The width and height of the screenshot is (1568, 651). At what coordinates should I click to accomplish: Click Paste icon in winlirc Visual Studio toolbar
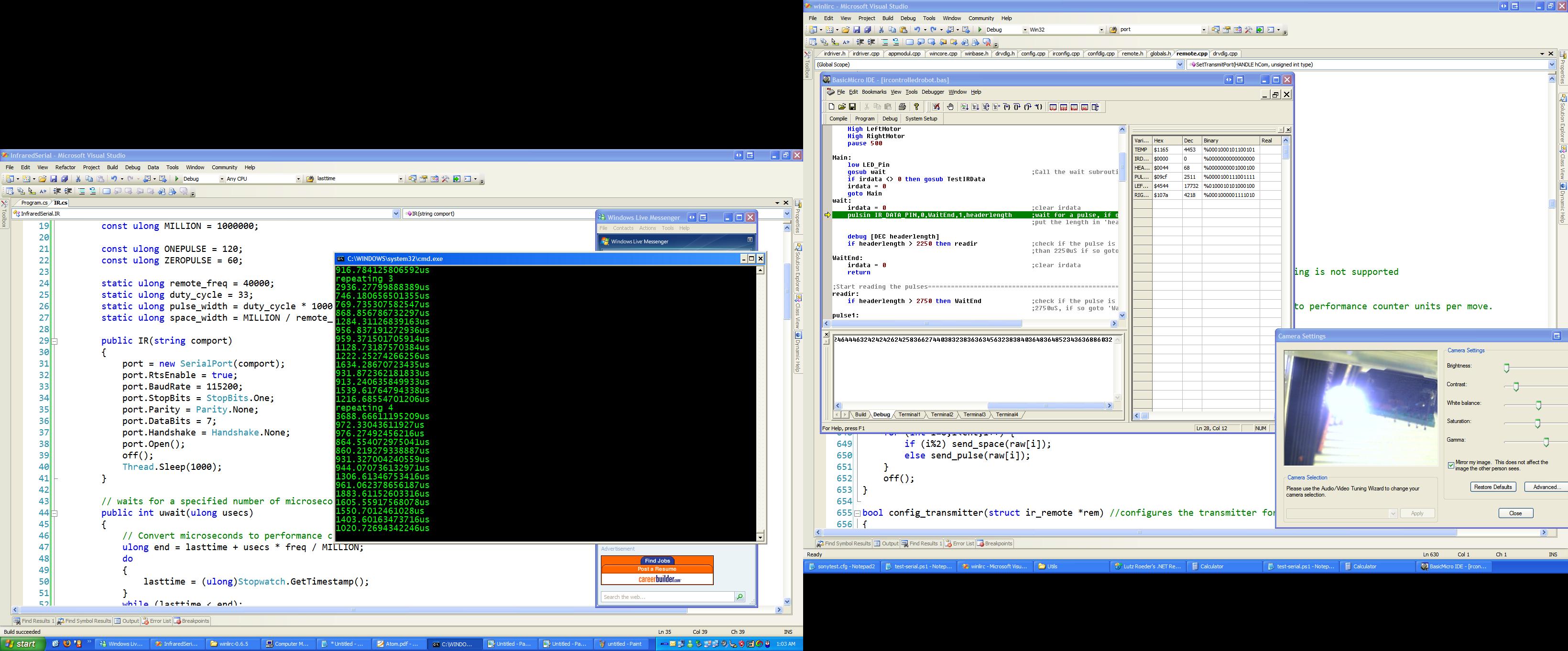click(904, 30)
